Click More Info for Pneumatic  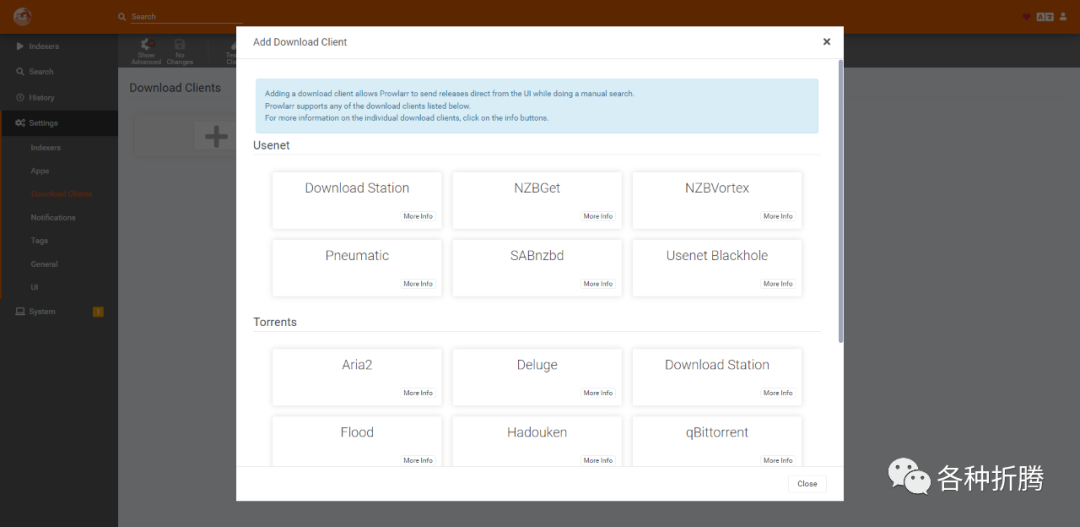coord(418,284)
